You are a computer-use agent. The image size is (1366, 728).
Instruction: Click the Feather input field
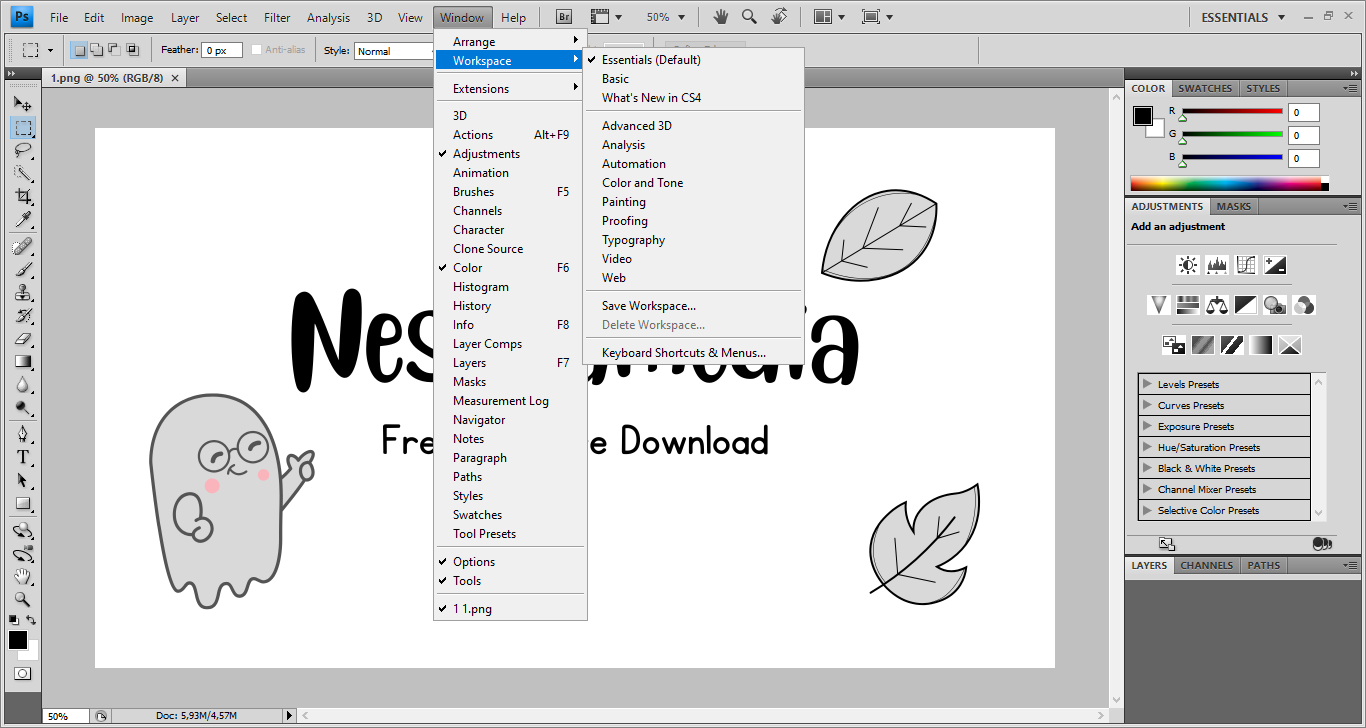click(221, 50)
